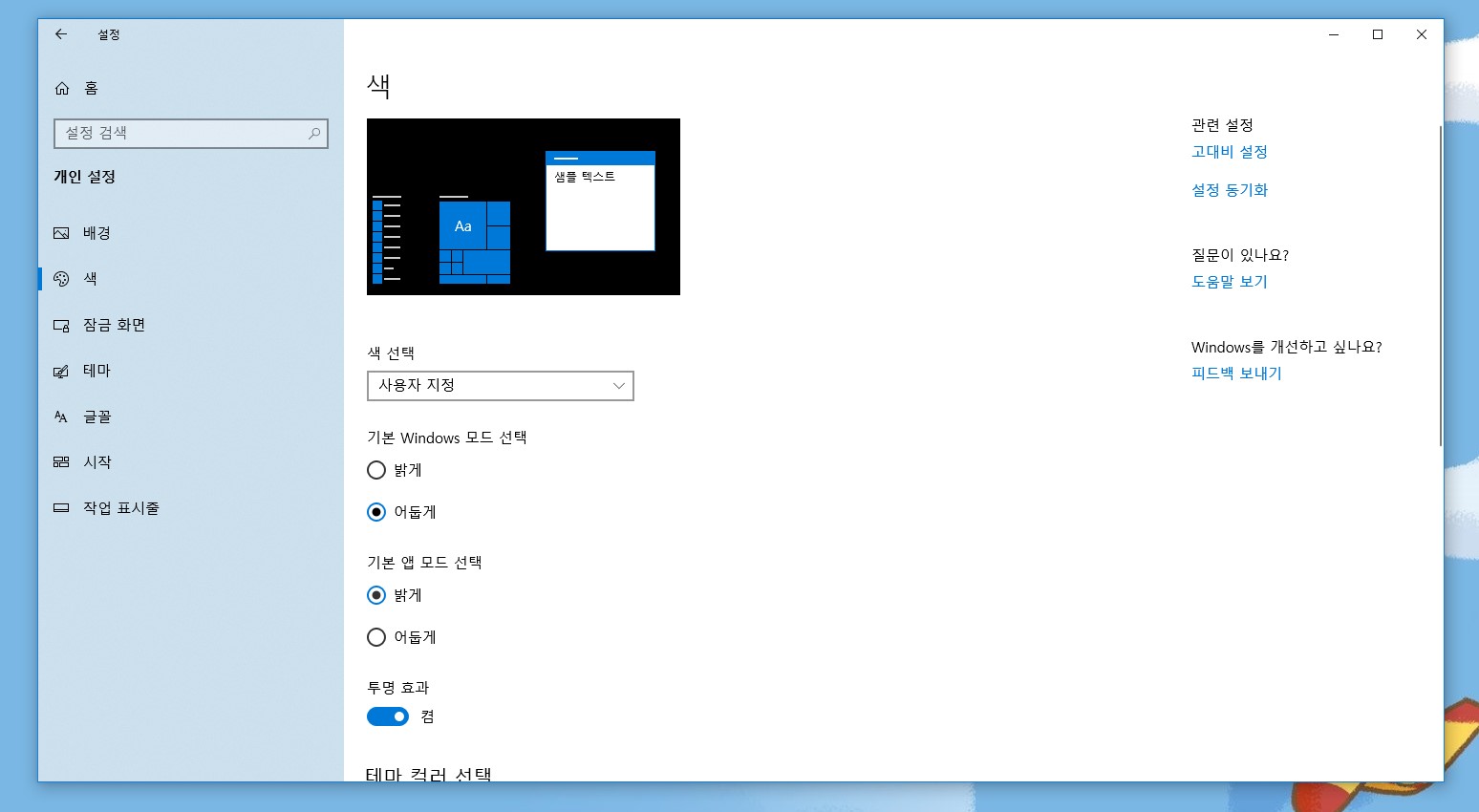1479x812 pixels.
Task: Click the color preview thumbnail image
Action: [524, 206]
